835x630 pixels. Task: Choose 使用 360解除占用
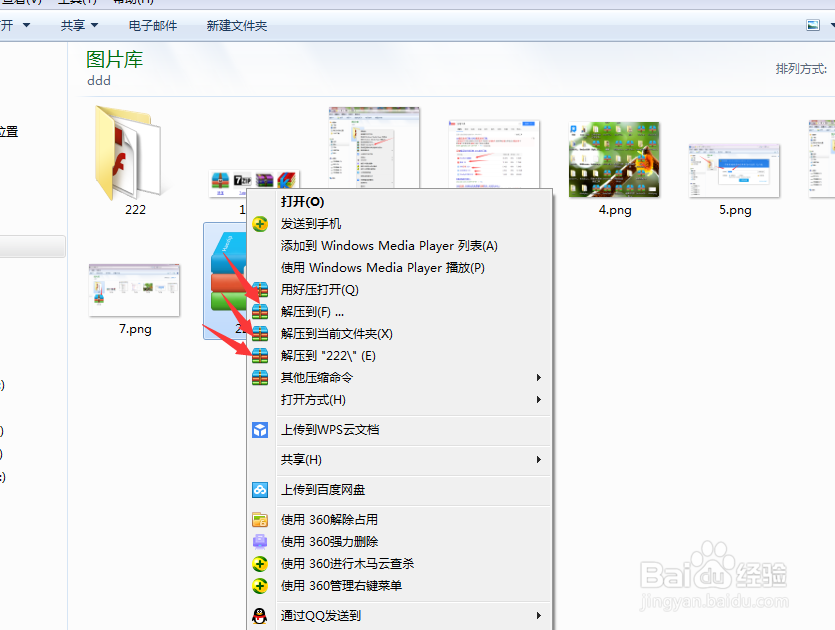coord(400,520)
